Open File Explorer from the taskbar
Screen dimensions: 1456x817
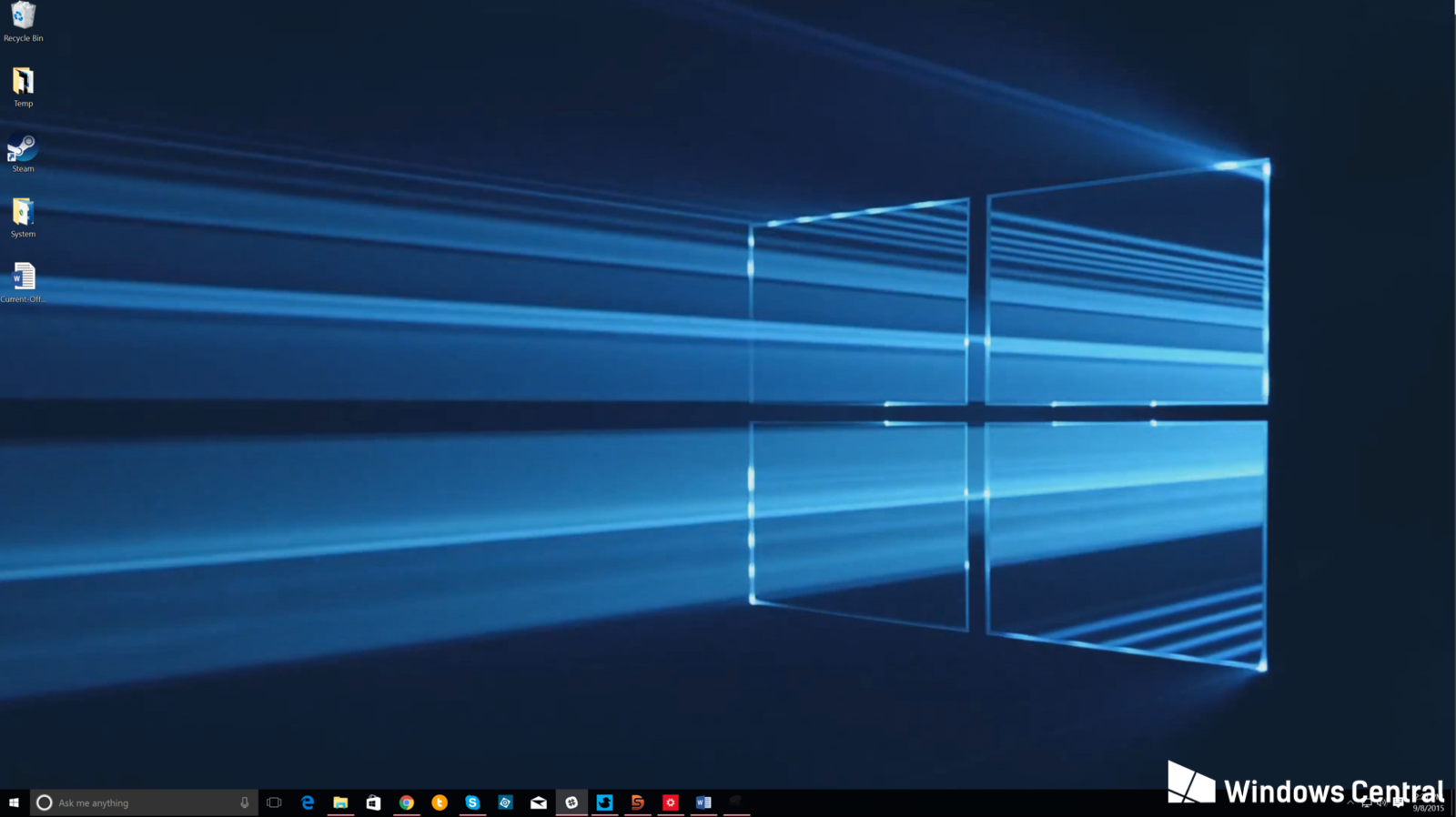tap(340, 802)
